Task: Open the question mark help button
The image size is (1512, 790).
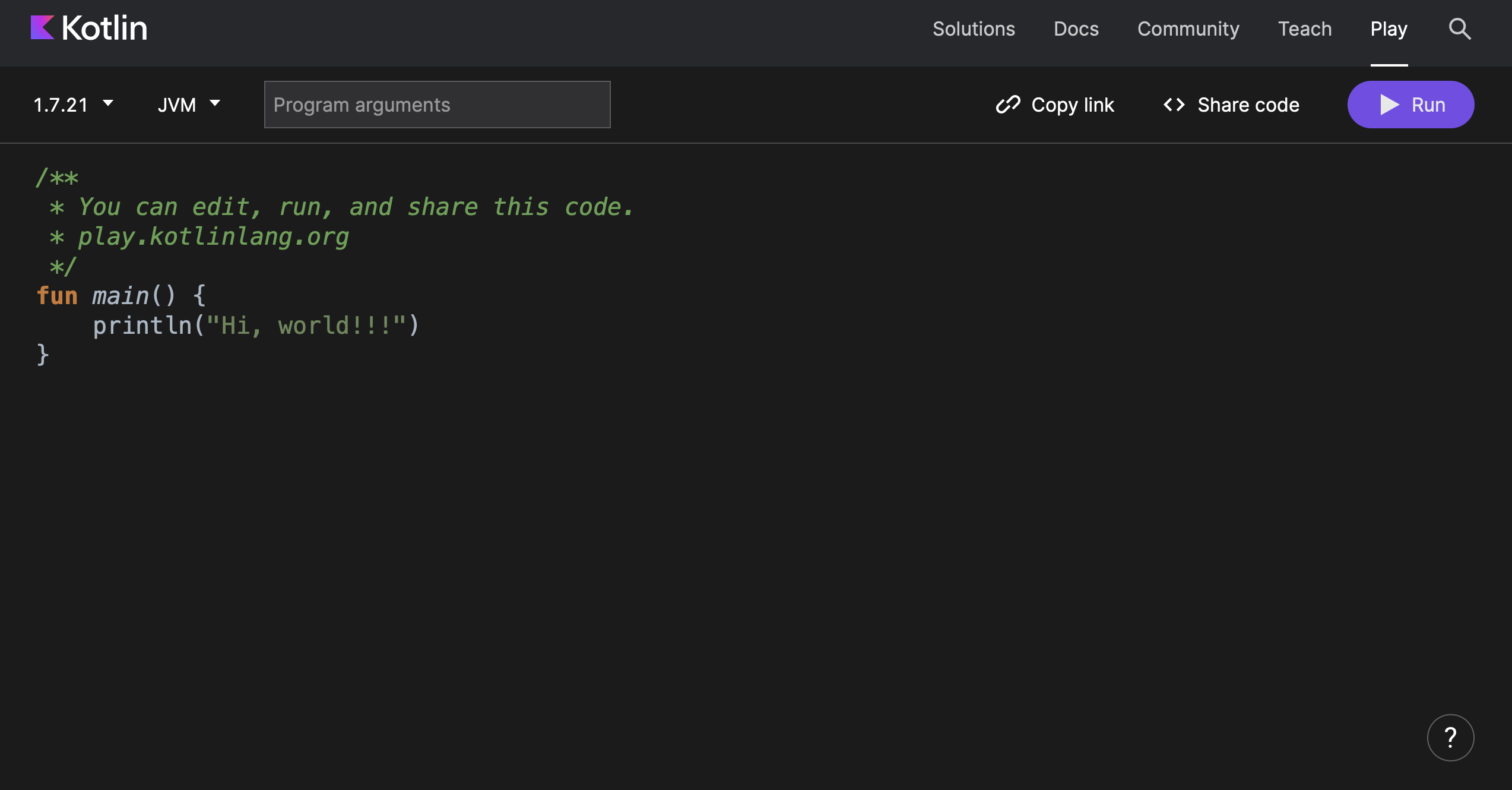Action: click(x=1450, y=737)
